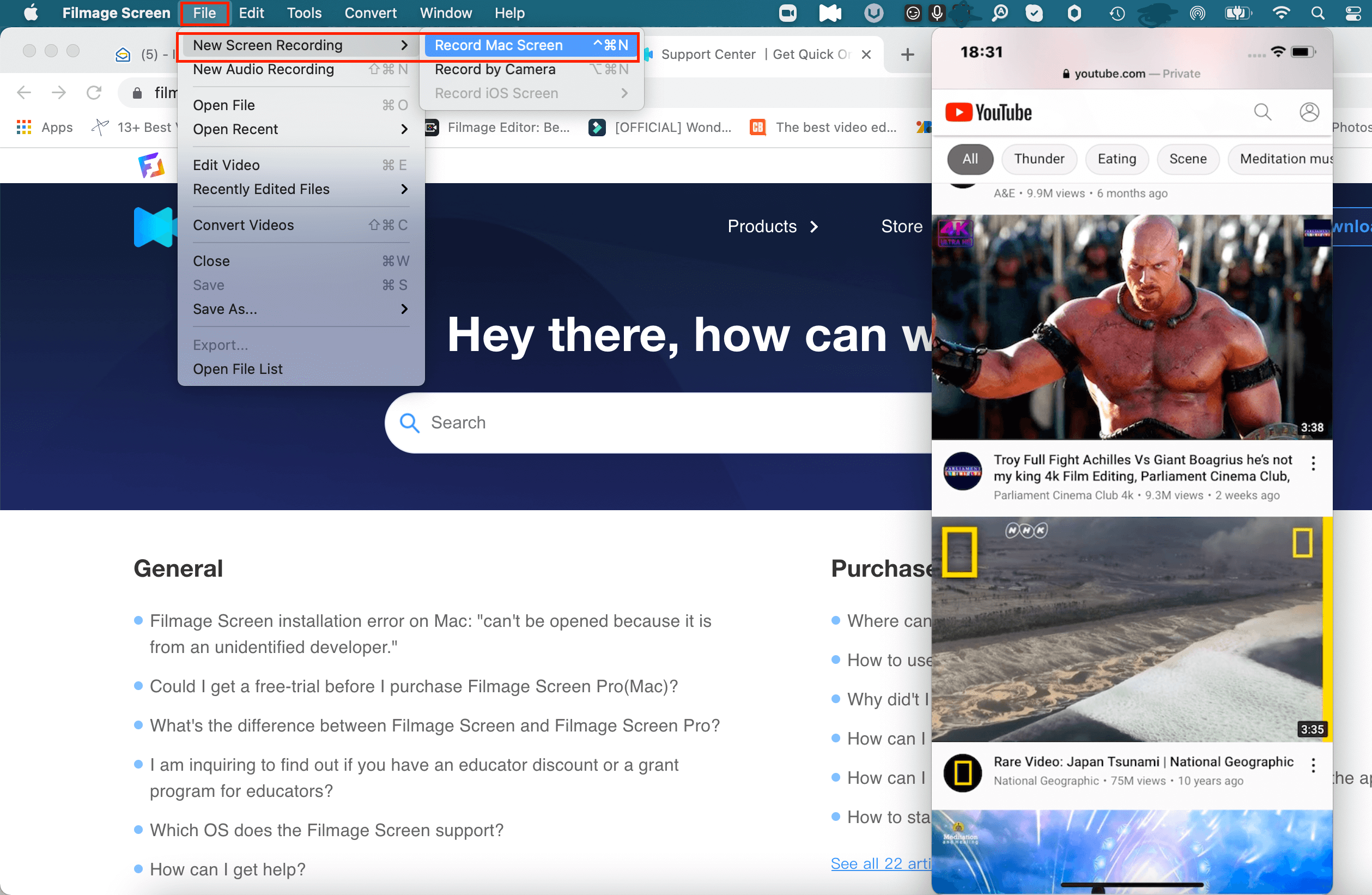Open Spotlight search in menu bar
The image size is (1372, 895).
coord(1317,13)
